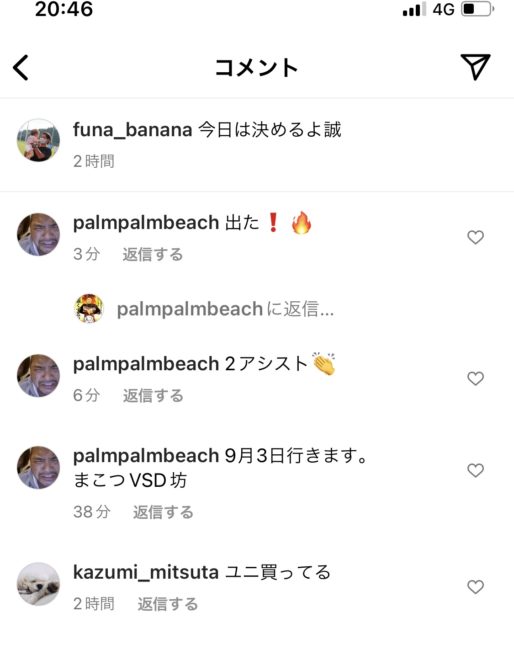Like the 2アシスト comment
Screen dimensions: 514x650
[x=475, y=378]
